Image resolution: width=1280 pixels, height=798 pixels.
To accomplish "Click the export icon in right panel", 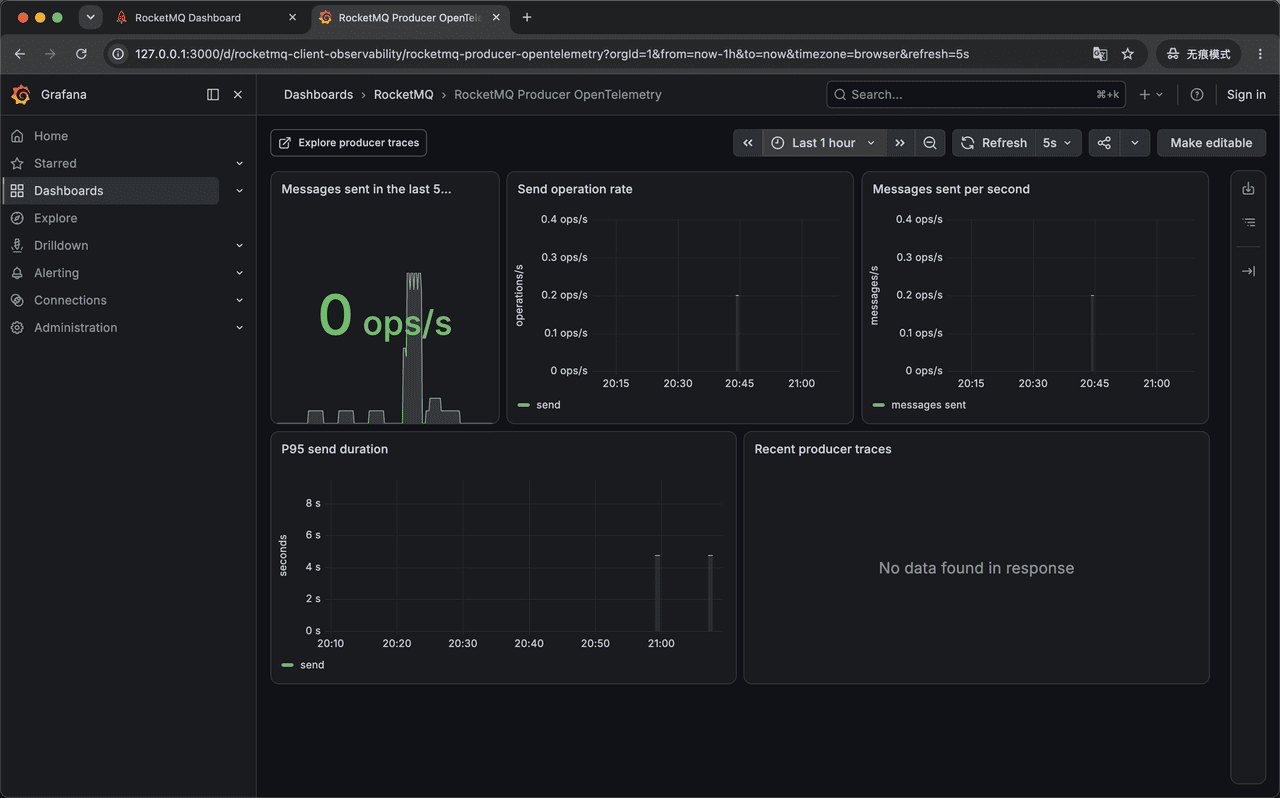I will tap(1248, 188).
